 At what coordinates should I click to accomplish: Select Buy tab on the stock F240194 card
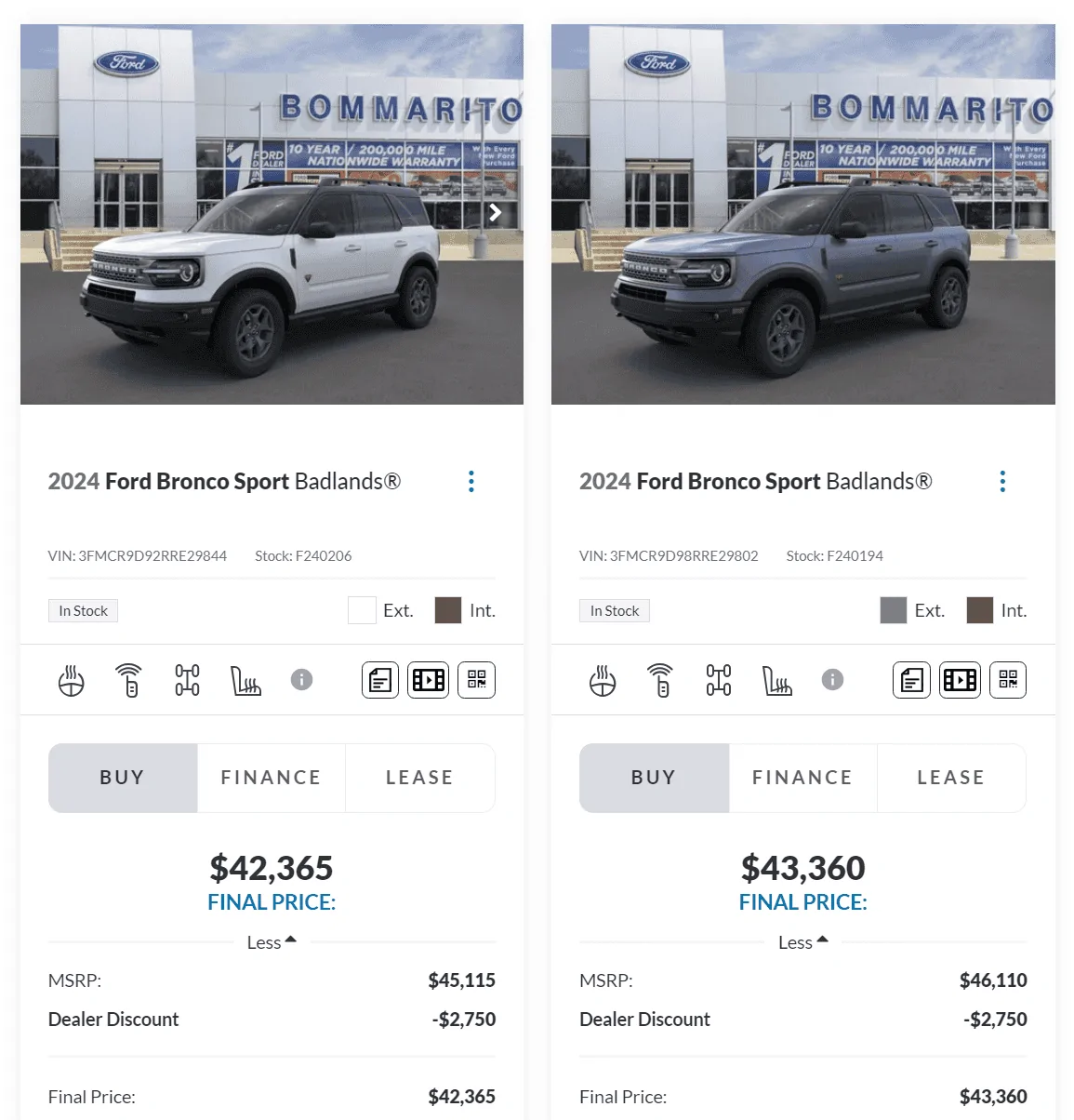coord(654,778)
